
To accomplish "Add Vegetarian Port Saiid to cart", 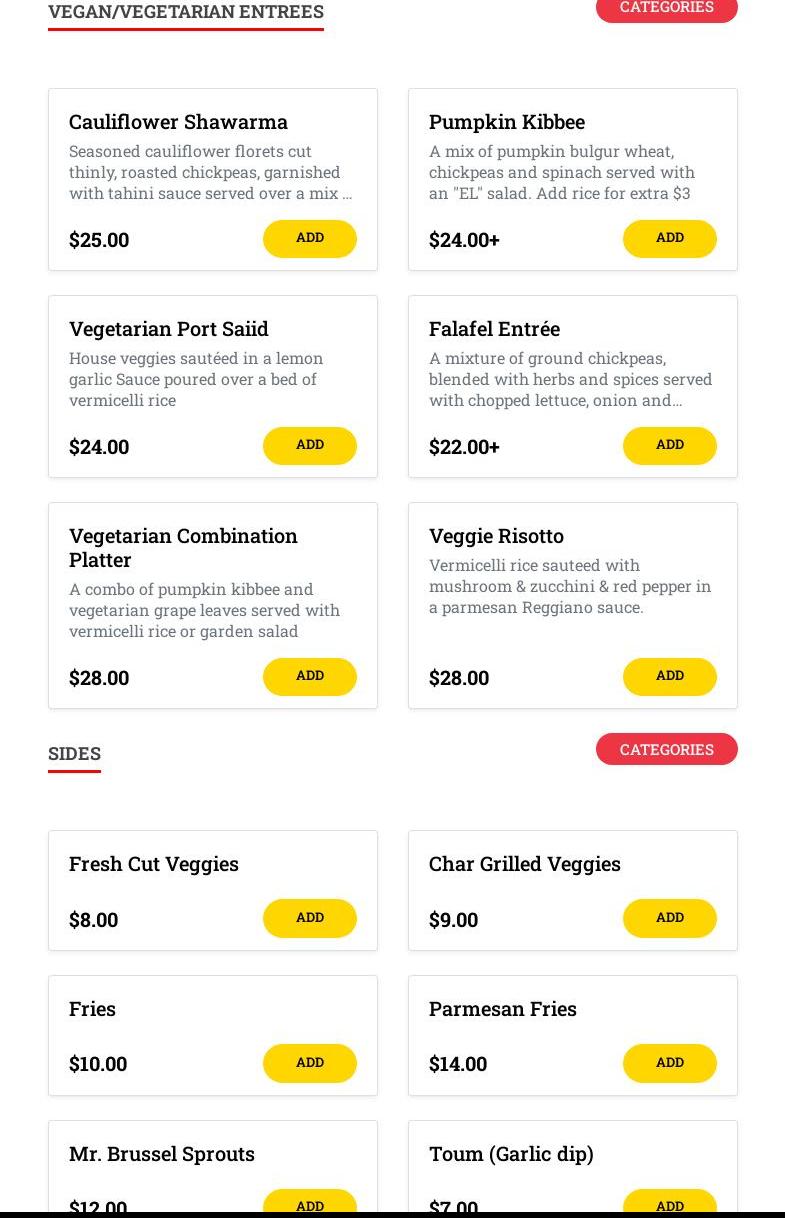I will [310, 446].
